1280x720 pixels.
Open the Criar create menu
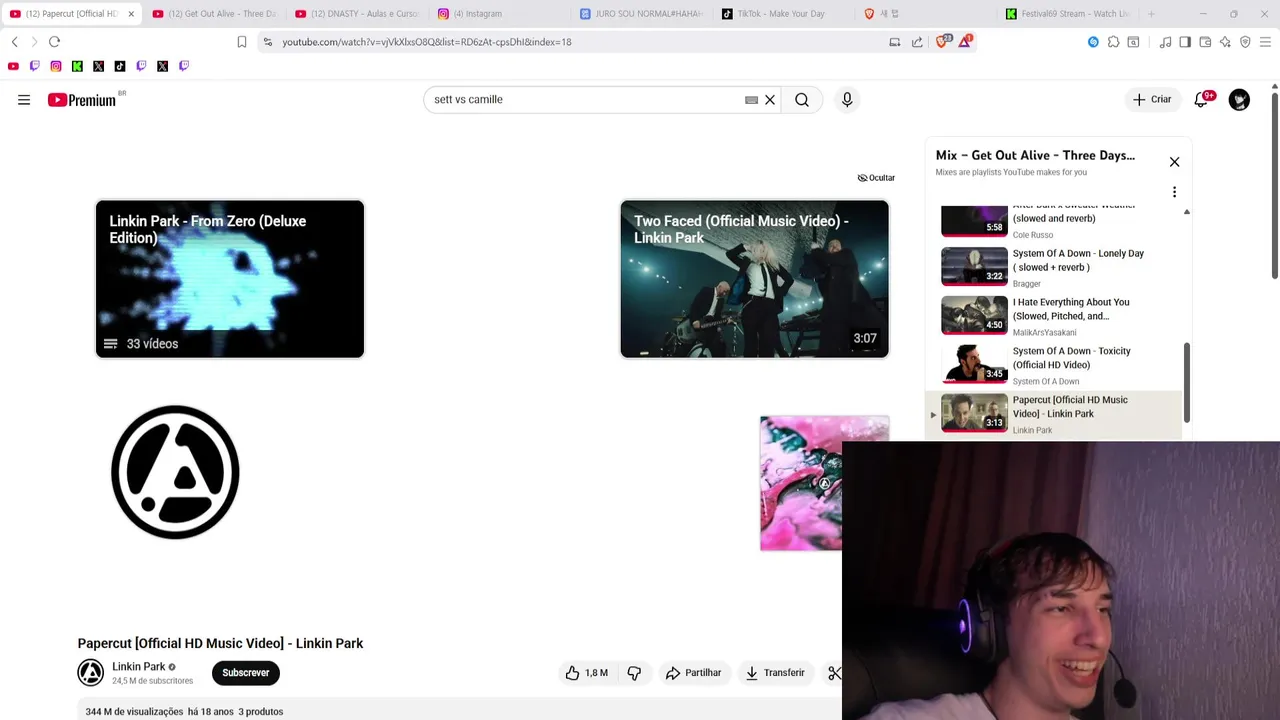click(1151, 100)
